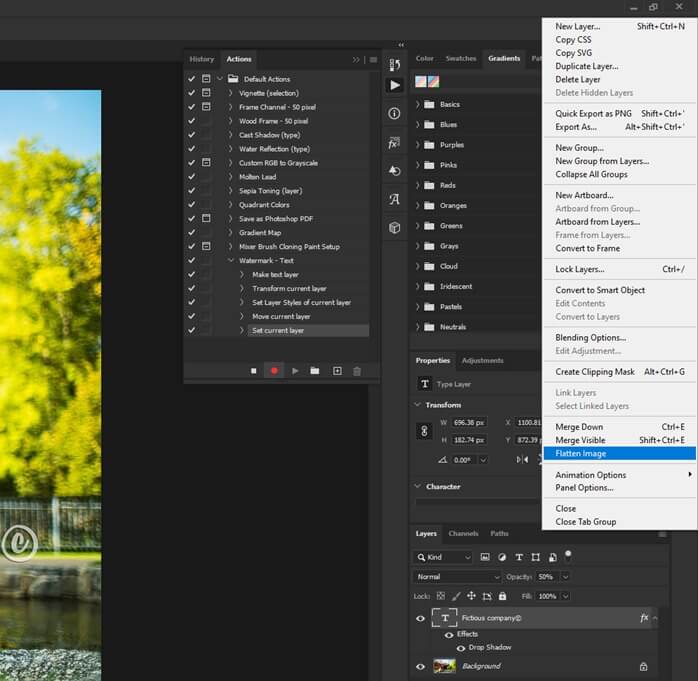Toggle dialog box for Save as Photoshop PDF
This screenshot has height=681, width=698.
pyautogui.click(x=206, y=219)
